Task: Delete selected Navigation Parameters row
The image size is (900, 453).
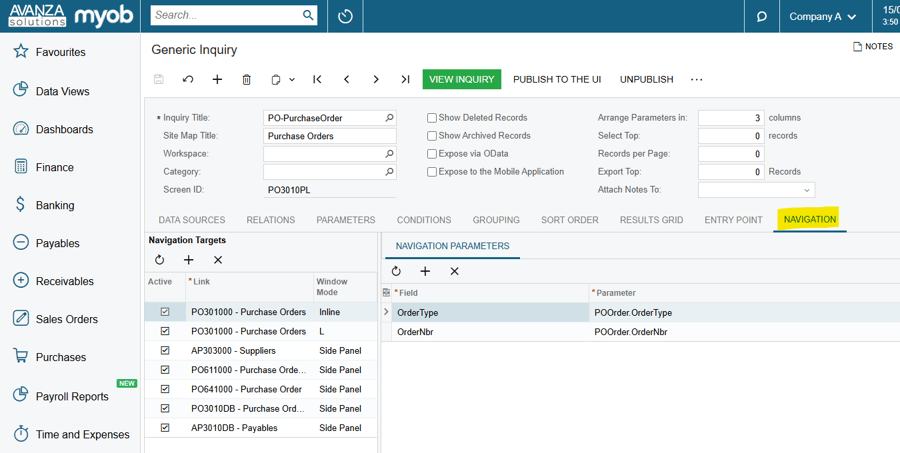Action: click(455, 271)
